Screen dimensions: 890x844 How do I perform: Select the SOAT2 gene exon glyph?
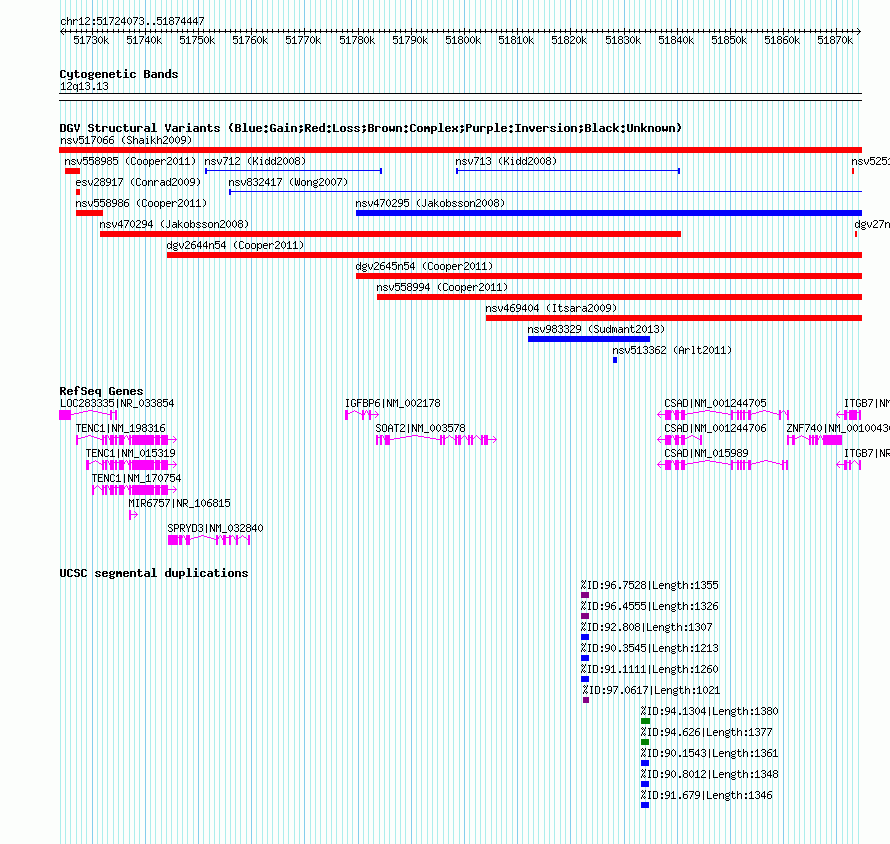tap(436, 440)
